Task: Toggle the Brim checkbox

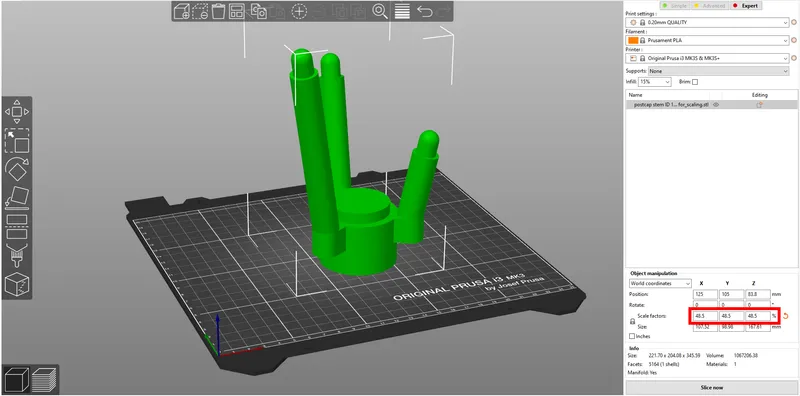Action: [x=695, y=82]
